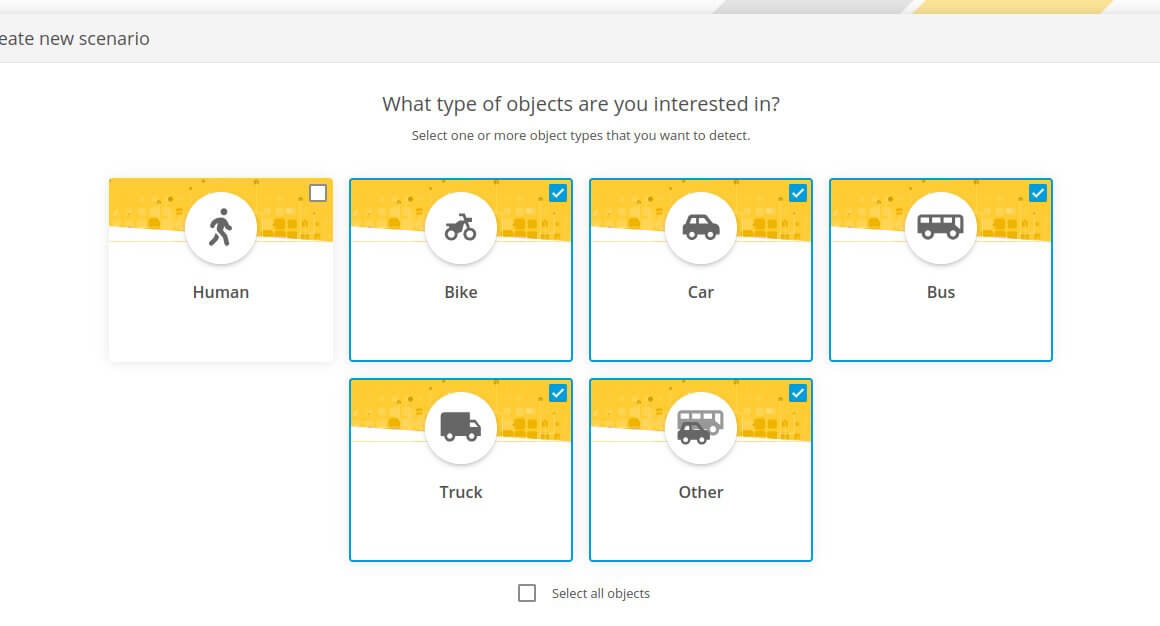Screen dimensions: 1160x626
Task: Click the Car card label text
Action: coord(701,292)
